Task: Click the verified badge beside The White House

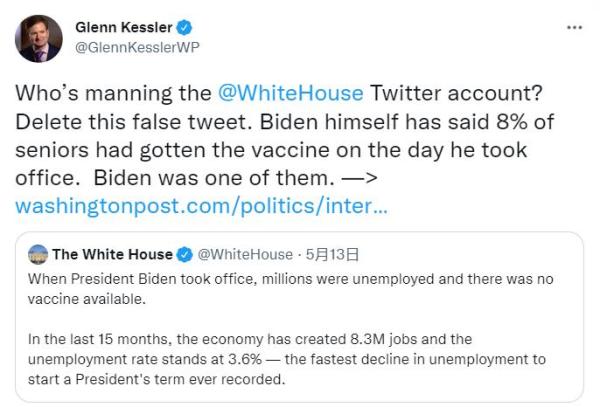Action: pyautogui.click(x=184, y=254)
